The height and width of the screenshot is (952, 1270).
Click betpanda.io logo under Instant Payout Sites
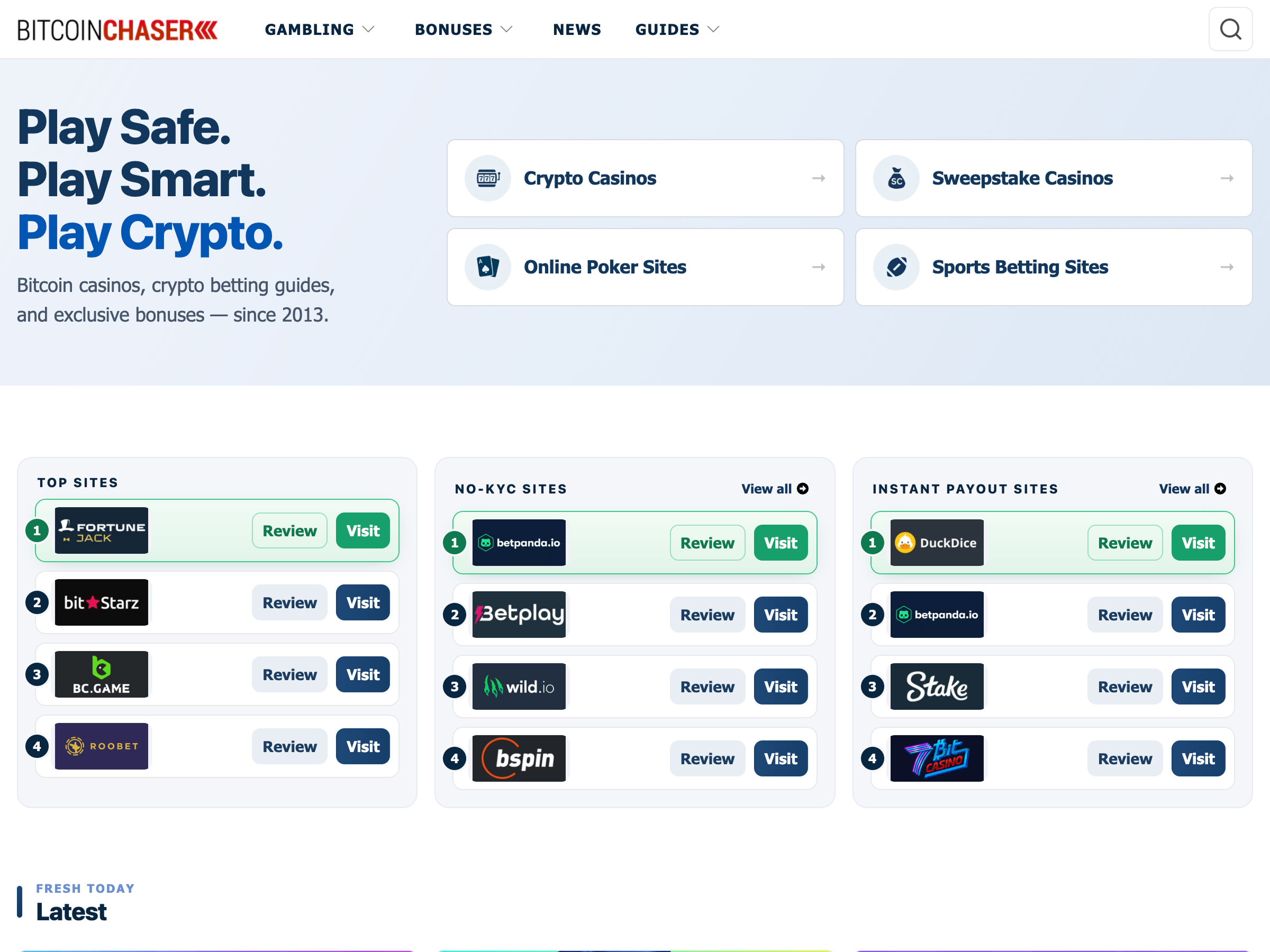coord(937,615)
